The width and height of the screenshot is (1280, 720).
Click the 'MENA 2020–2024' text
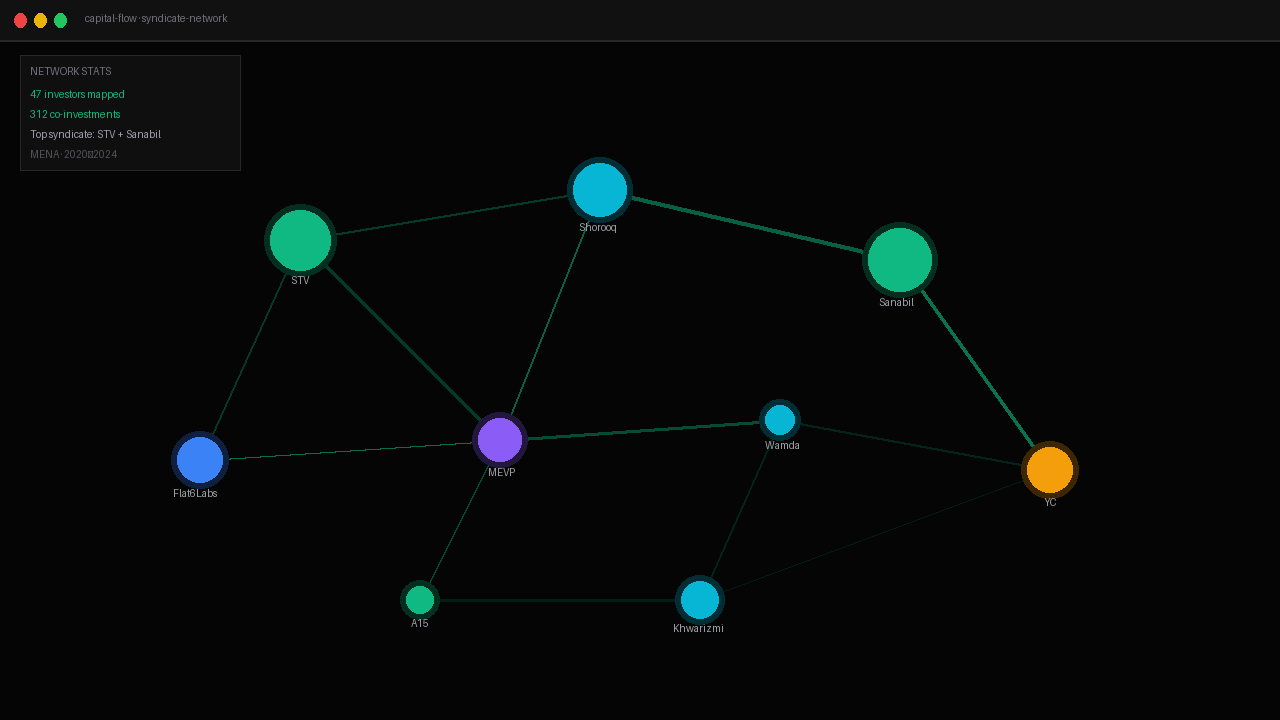74,154
